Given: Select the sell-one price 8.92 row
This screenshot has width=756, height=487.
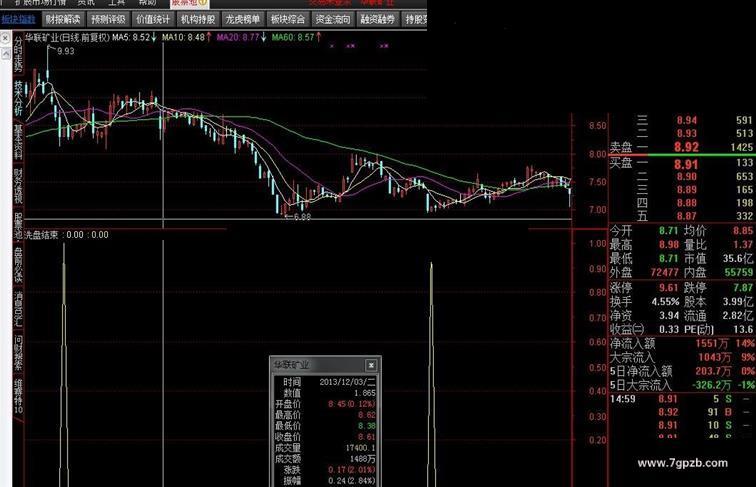Looking at the screenshot, I should tap(682, 147).
